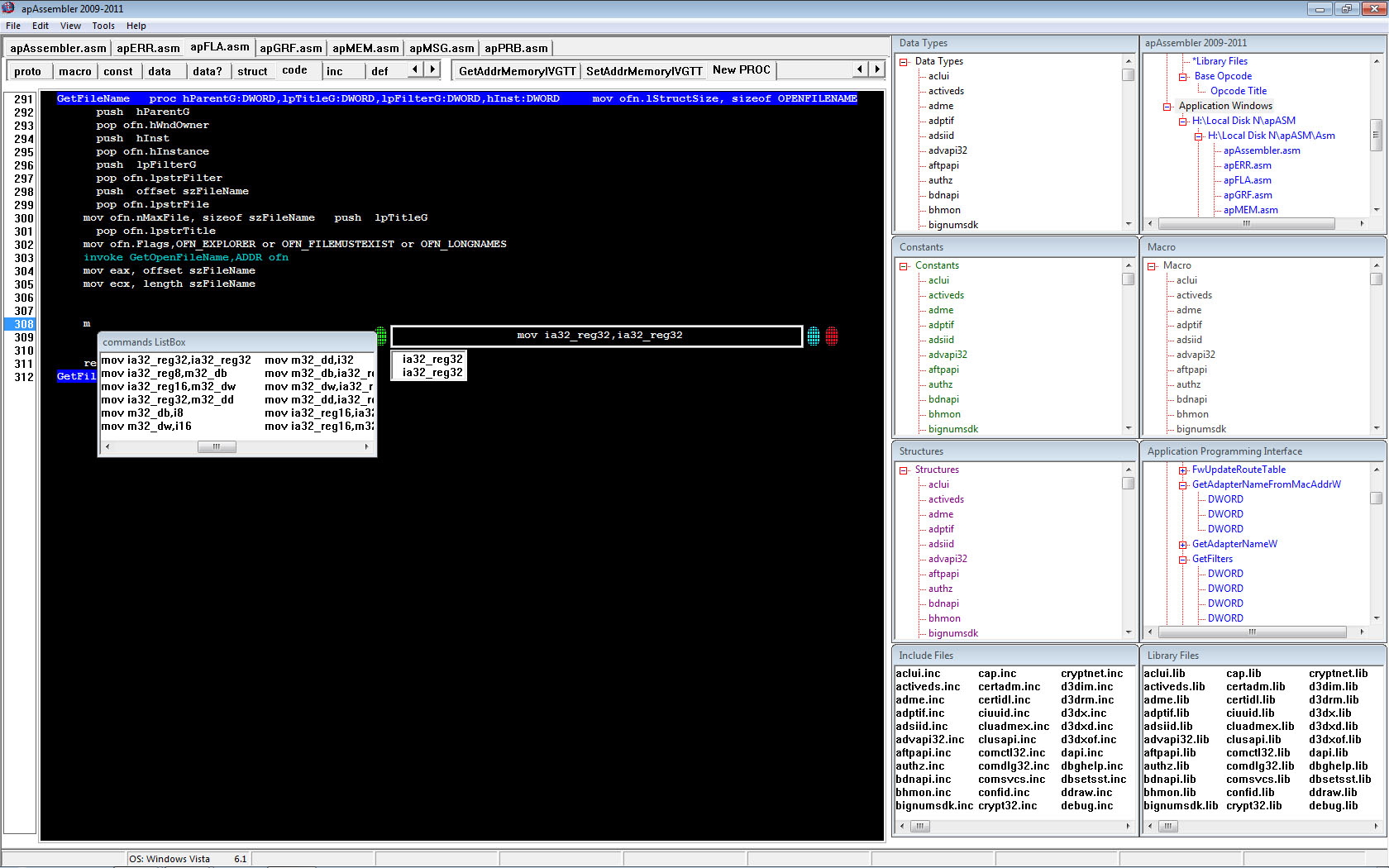Click the mov ia32_reg32 instruction input field
Screen dimensions: 1389x868
(x=597, y=336)
